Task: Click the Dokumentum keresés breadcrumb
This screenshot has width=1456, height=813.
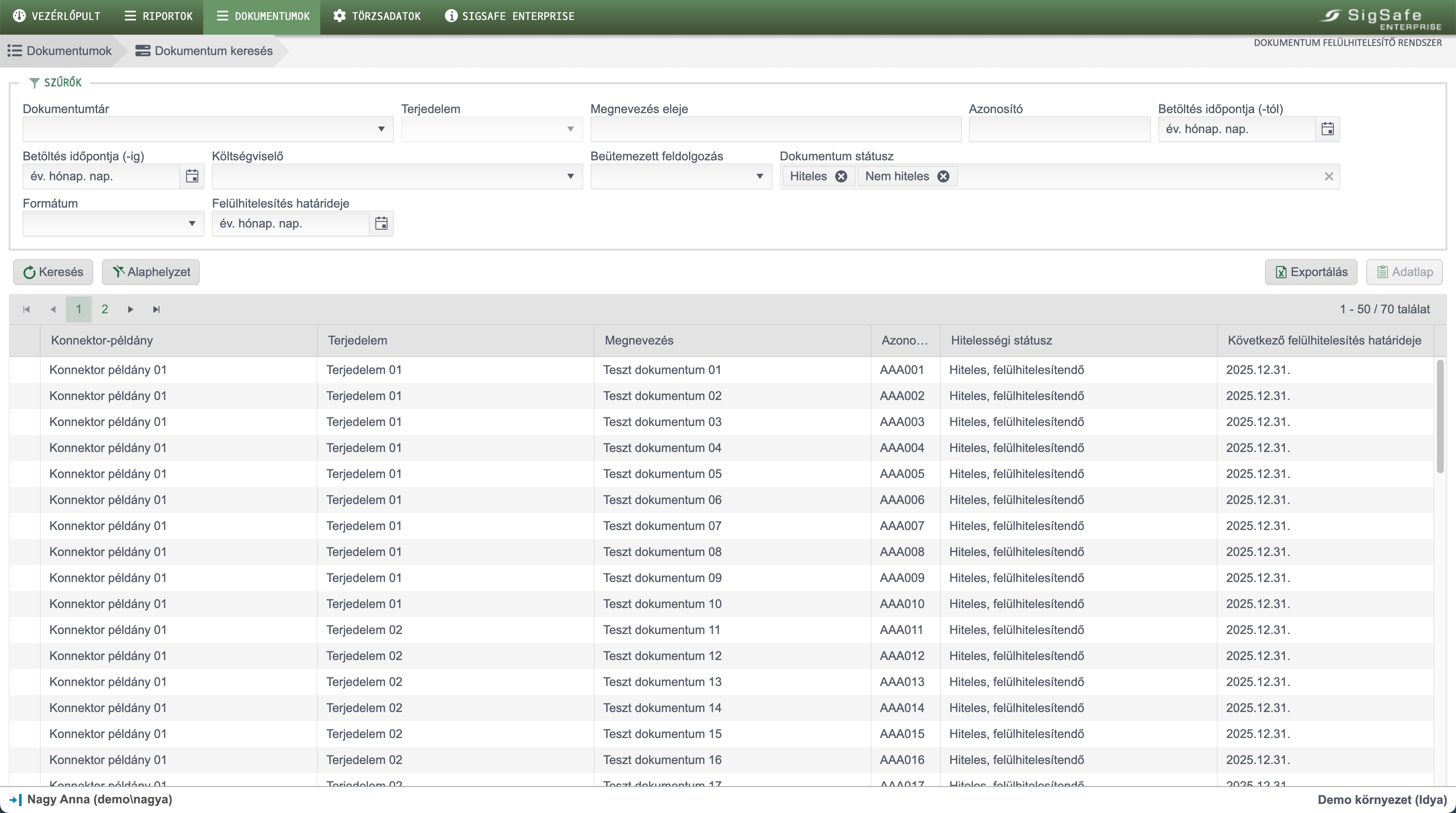Action: point(204,51)
